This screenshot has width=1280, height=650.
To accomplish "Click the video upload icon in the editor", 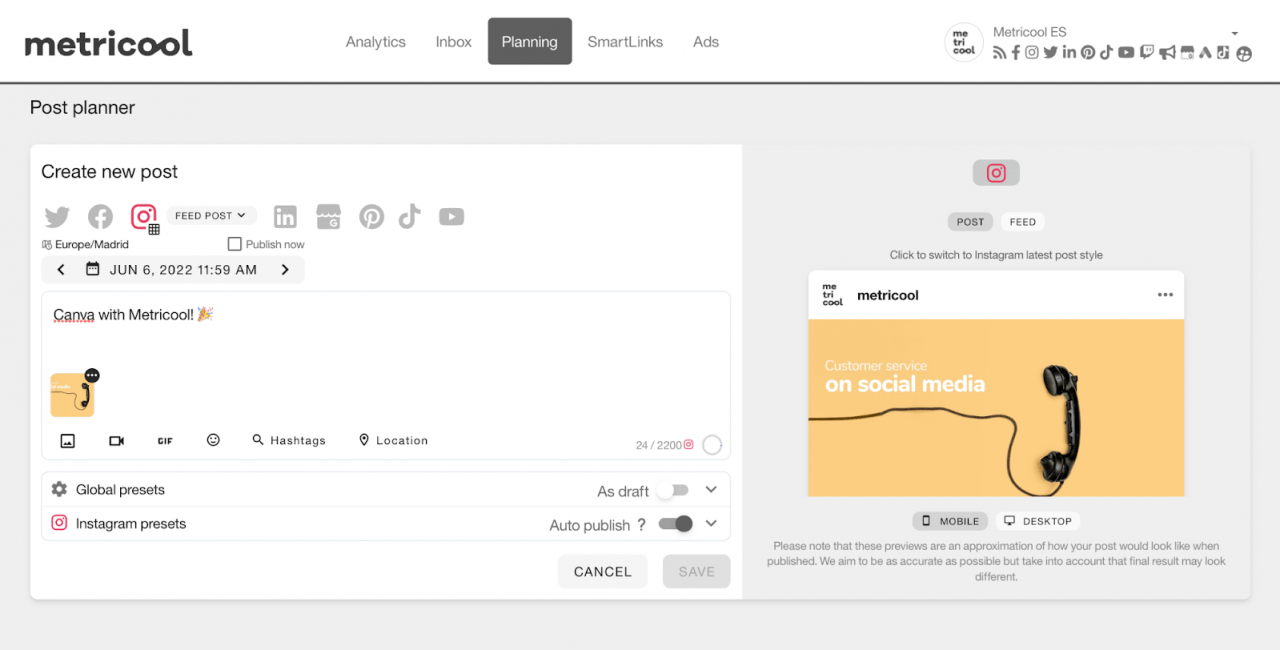I will pos(116,440).
